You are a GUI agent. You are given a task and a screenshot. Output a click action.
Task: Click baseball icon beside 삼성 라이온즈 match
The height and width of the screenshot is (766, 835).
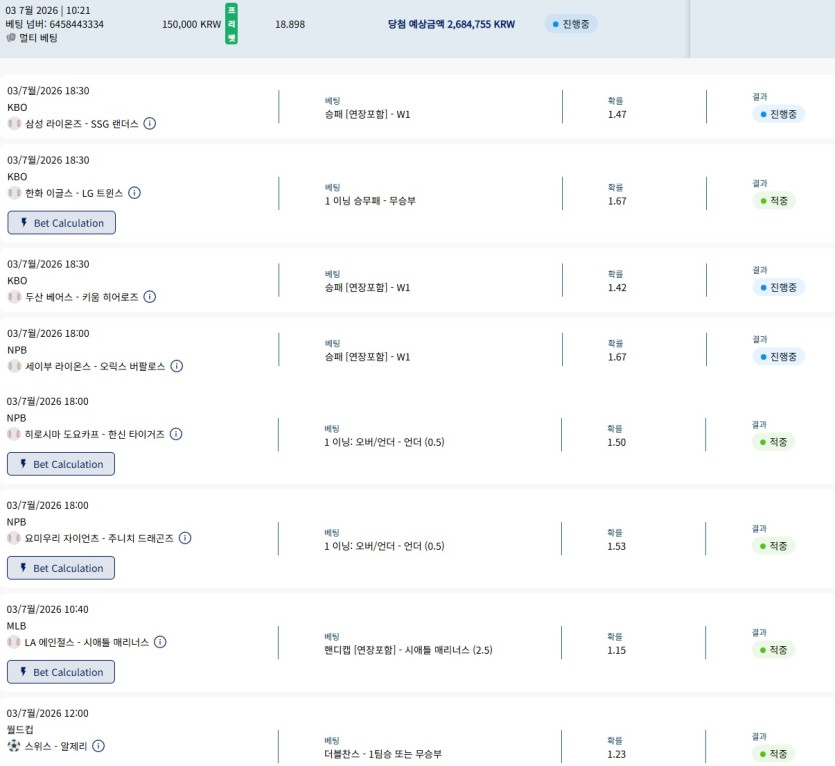[14, 124]
